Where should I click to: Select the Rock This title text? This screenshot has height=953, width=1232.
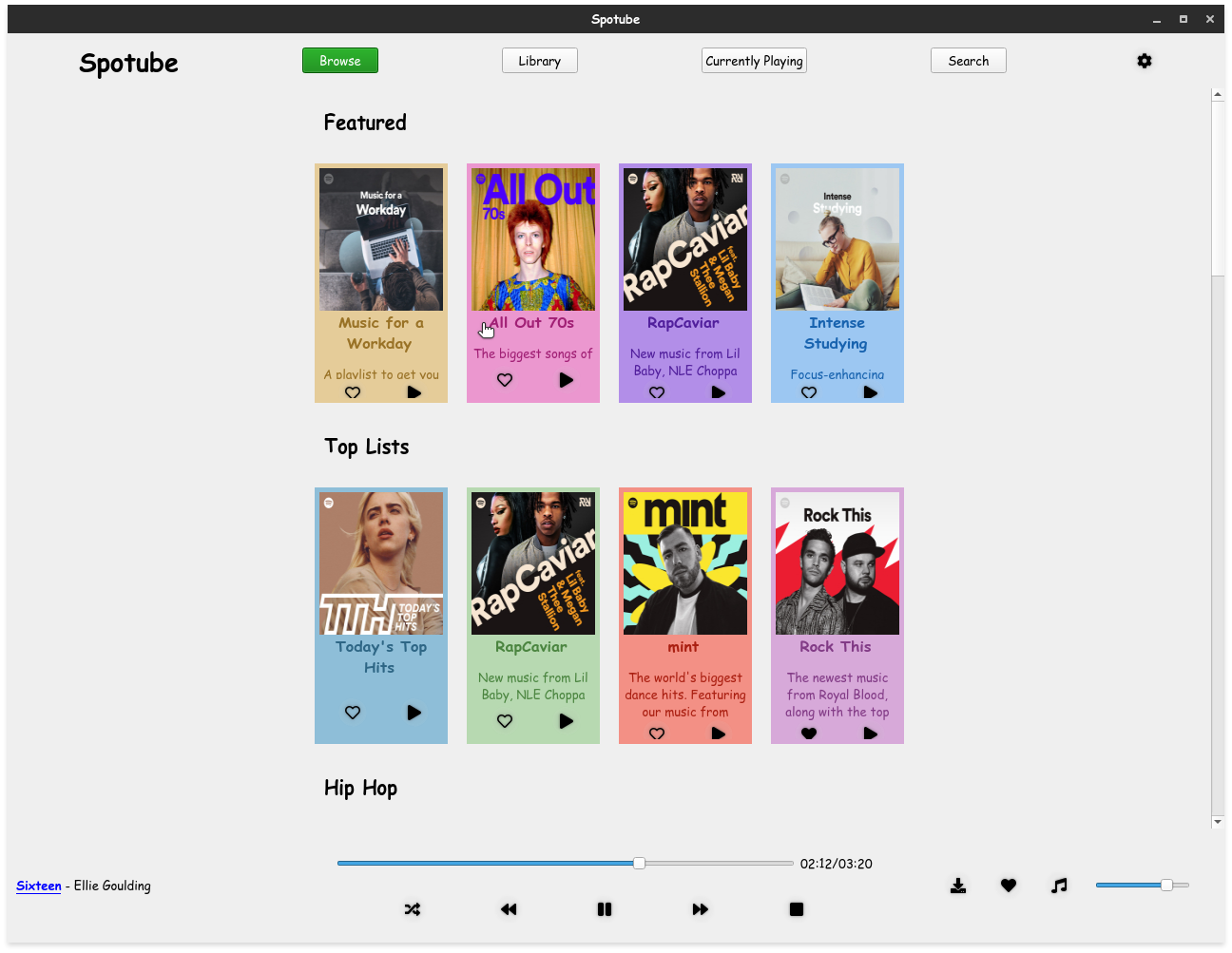tap(836, 647)
